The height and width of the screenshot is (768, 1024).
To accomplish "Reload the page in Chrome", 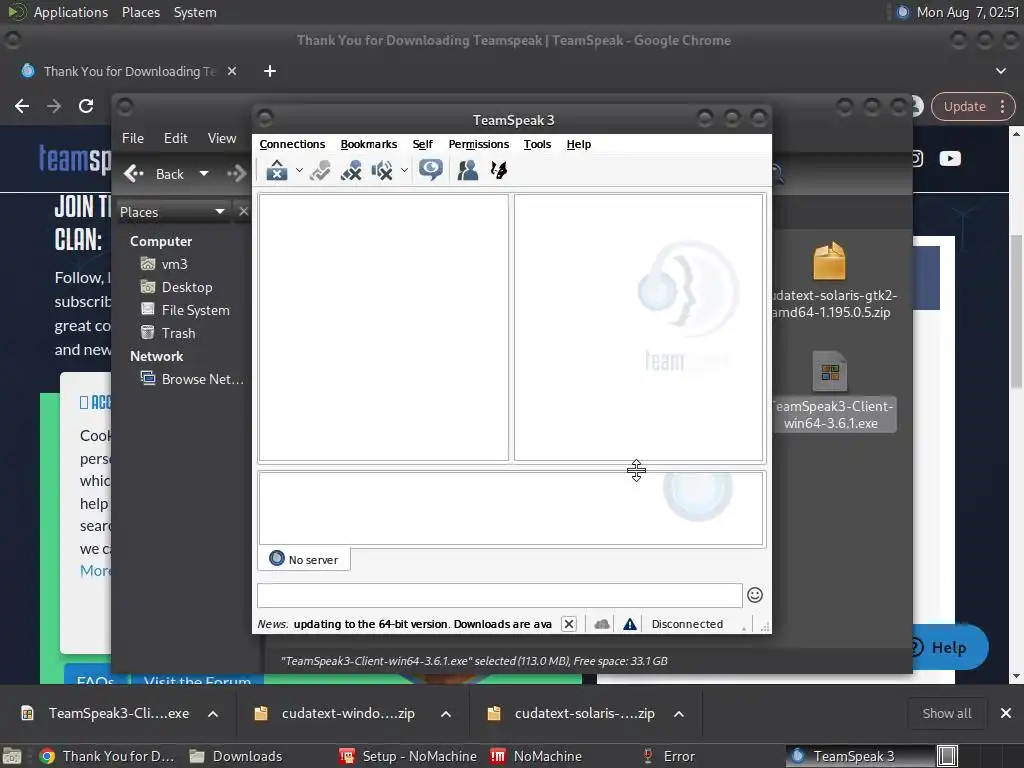I will point(86,106).
